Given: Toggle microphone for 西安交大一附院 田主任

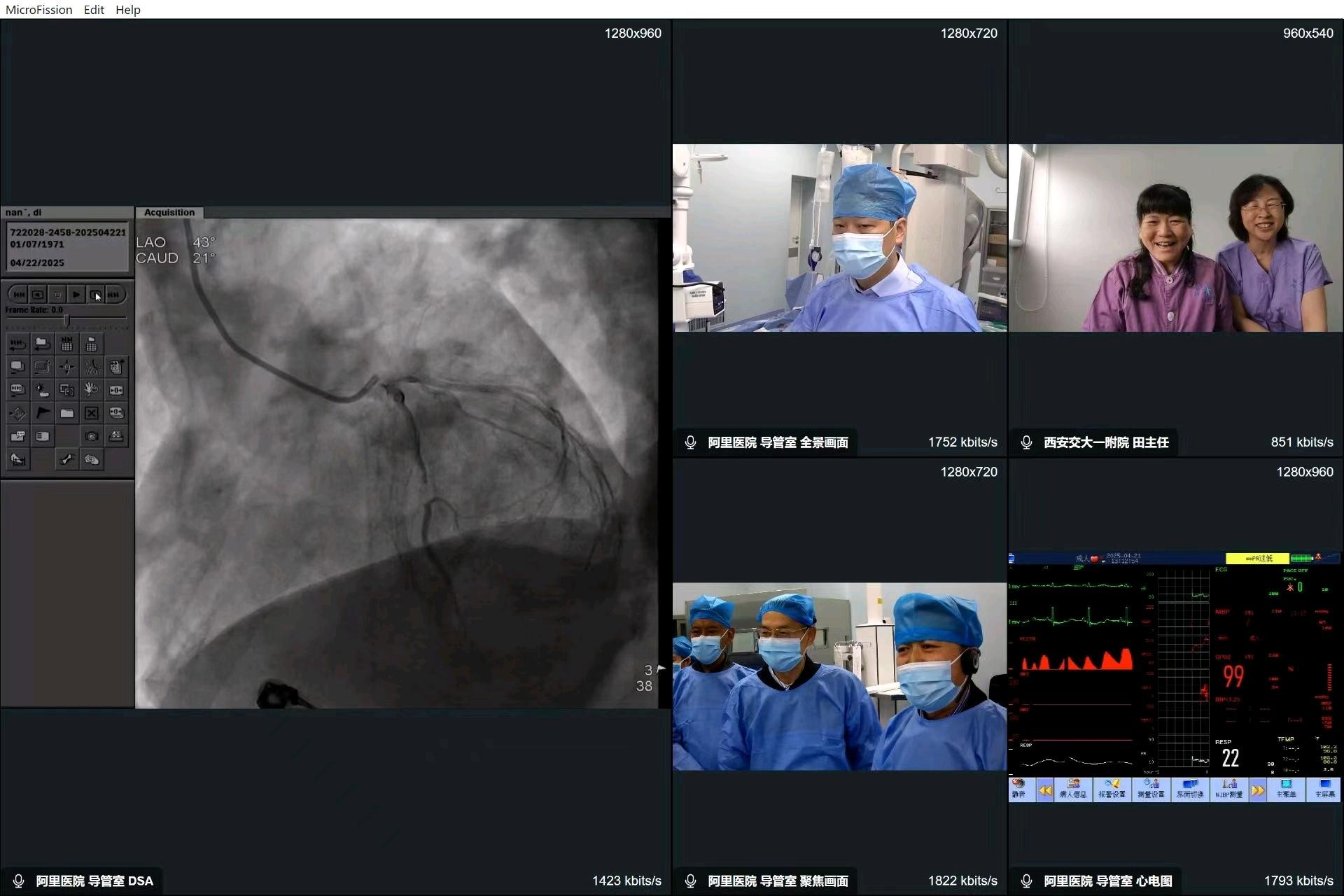Looking at the screenshot, I should (x=1026, y=442).
